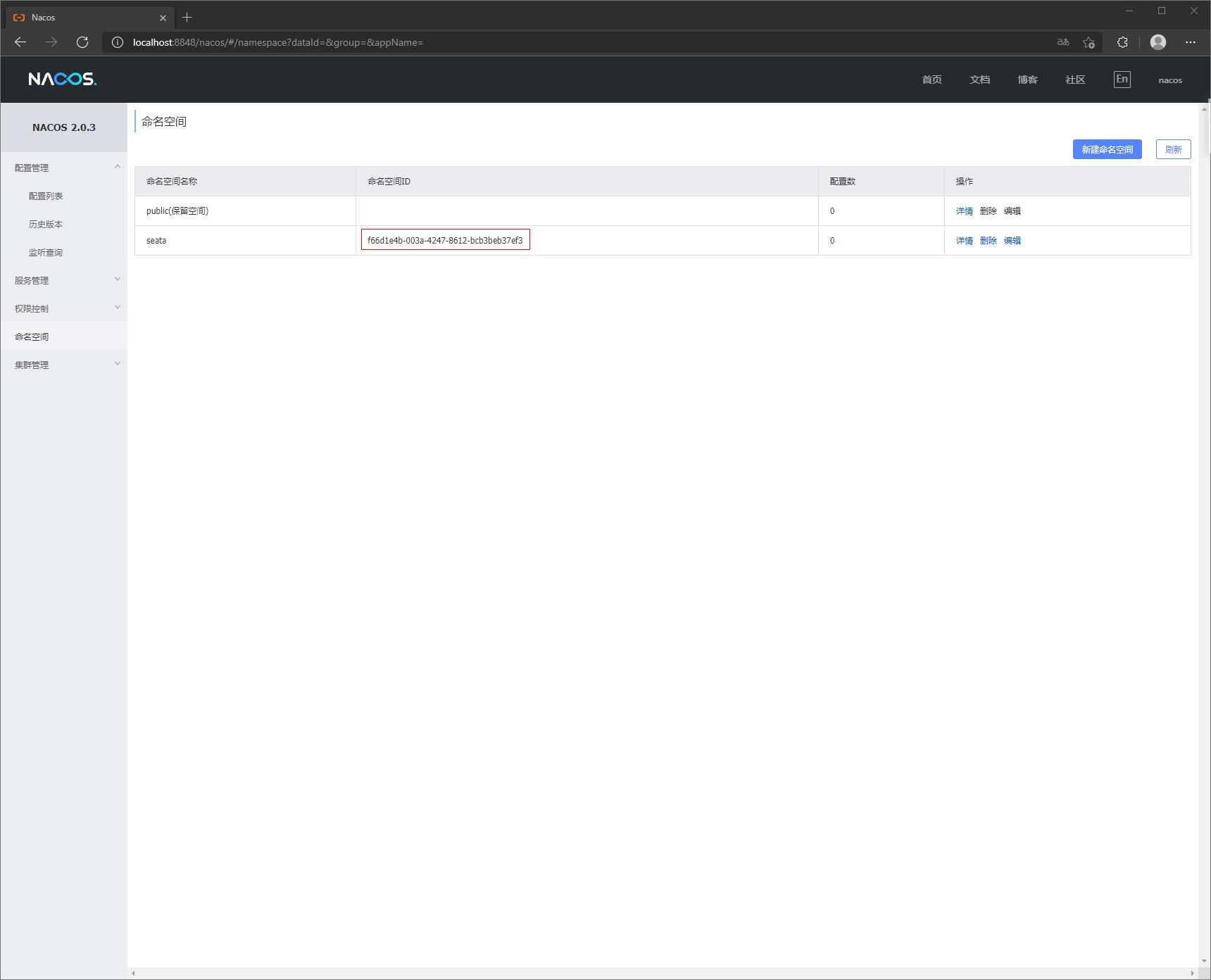Close the Nacos browser tab
The height and width of the screenshot is (980, 1211).
[163, 18]
